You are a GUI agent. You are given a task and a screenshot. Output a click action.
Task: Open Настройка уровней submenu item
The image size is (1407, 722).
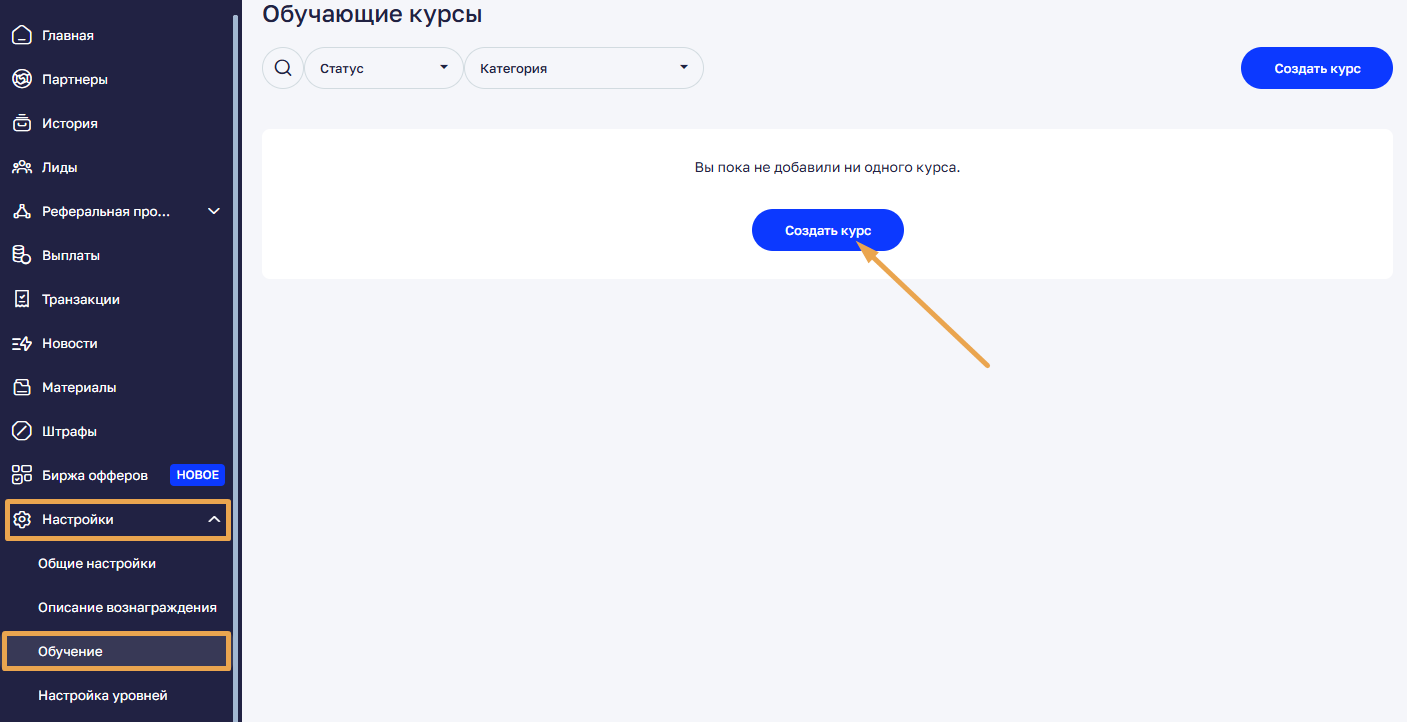coord(102,696)
